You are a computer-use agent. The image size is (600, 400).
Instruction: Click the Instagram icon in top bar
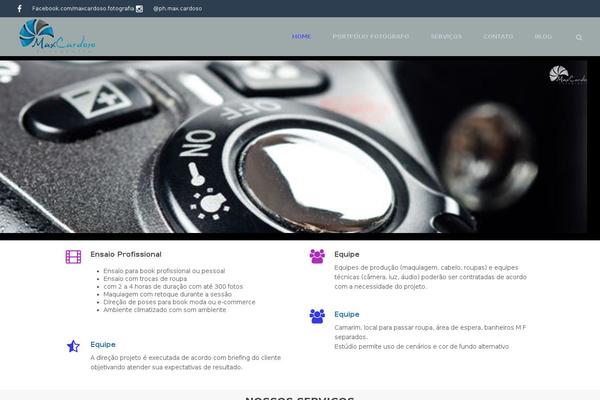tap(140, 9)
